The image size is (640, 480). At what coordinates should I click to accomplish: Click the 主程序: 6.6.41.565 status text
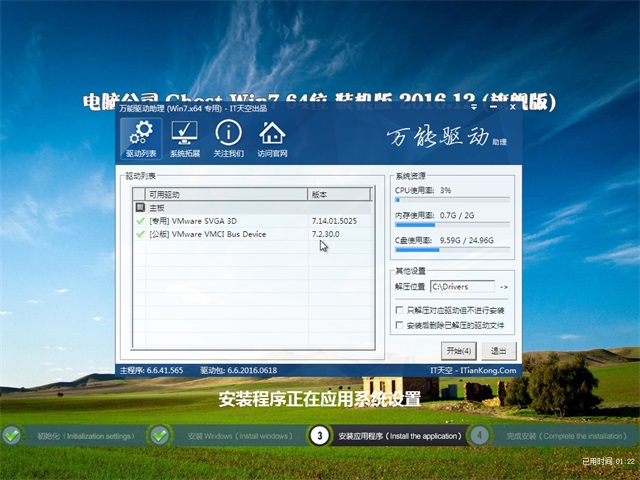click(x=151, y=370)
